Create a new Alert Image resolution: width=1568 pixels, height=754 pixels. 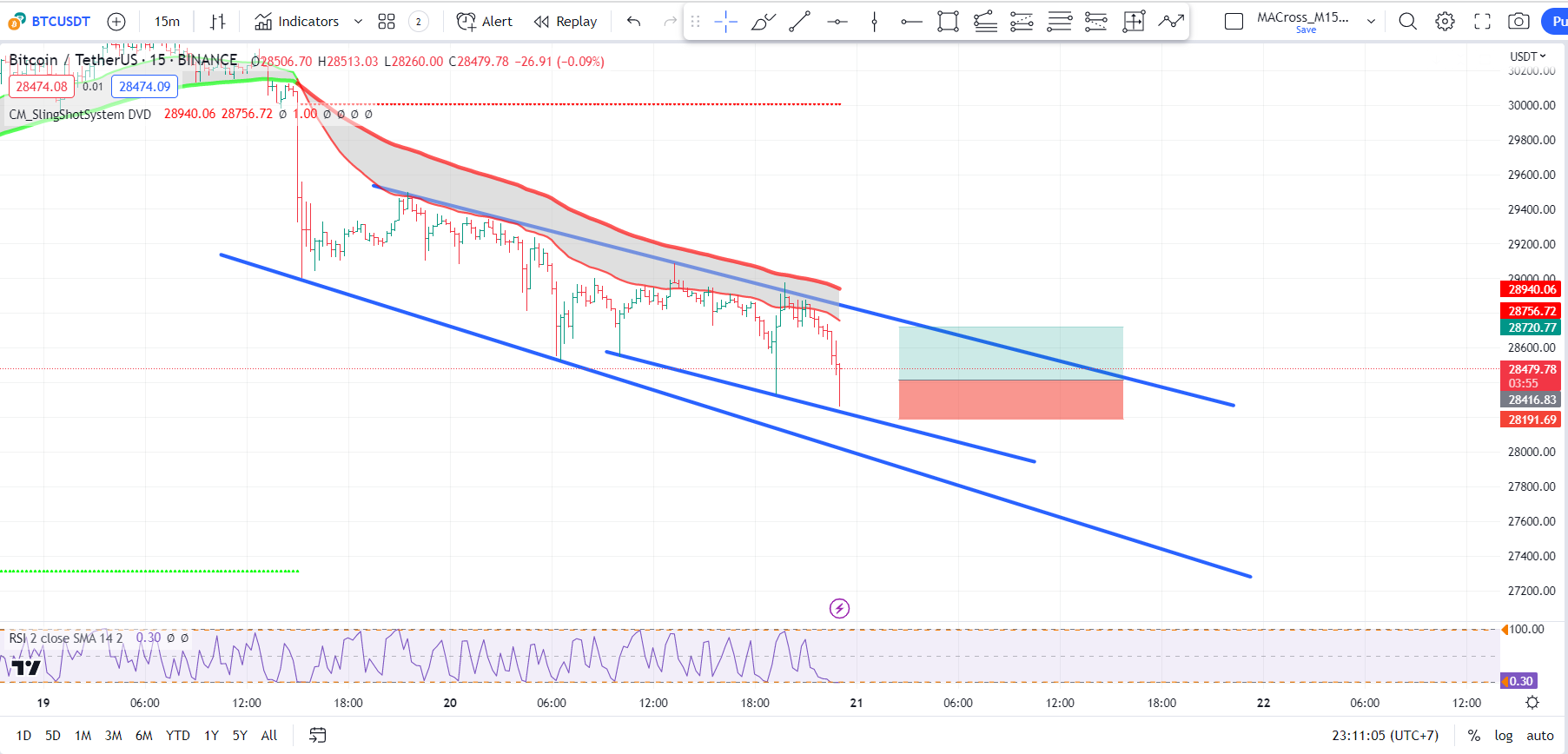[485, 22]
